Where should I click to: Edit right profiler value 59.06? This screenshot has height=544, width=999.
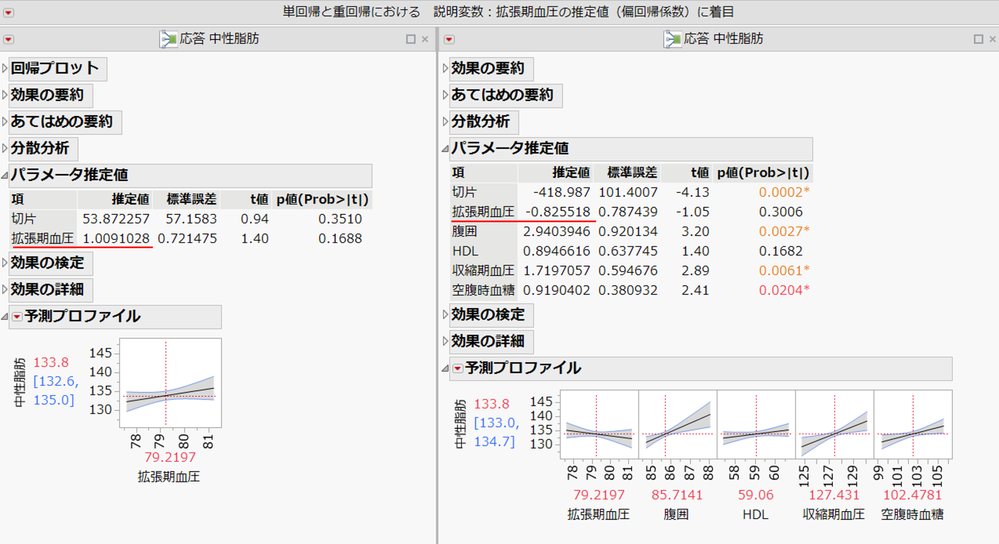[x=756, y=495]
